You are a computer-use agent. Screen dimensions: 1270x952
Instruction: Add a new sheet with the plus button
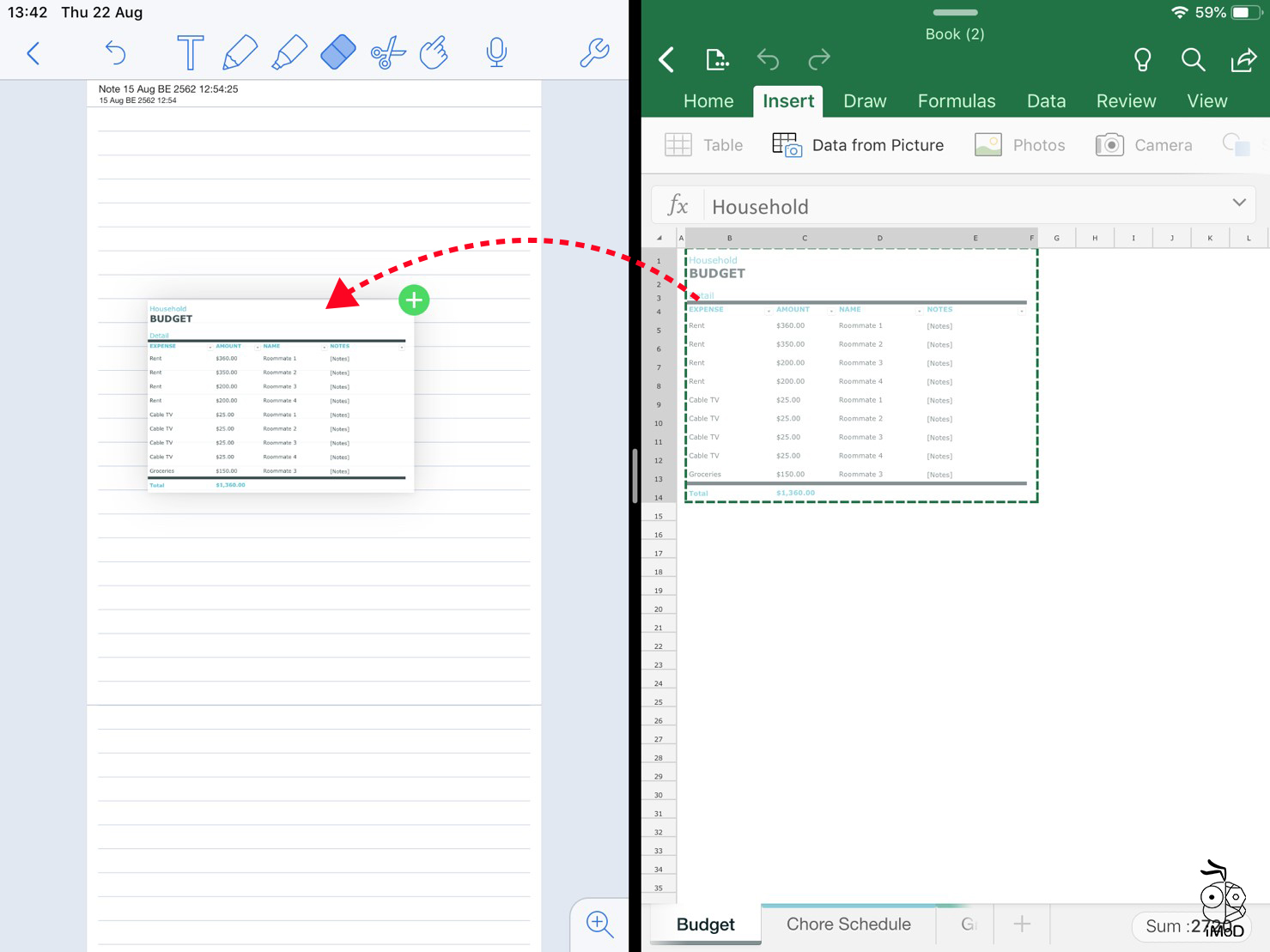click(1021, 924)
